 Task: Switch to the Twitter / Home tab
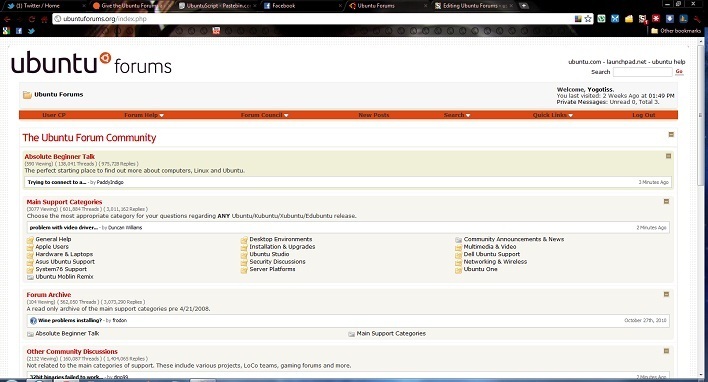click(45, 6)
